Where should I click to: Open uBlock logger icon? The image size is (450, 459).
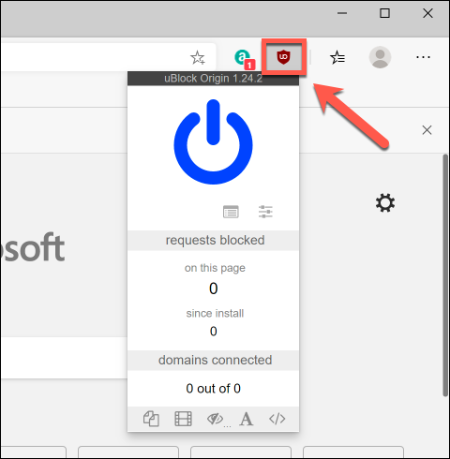pyautogui.click(x=231, y=212)
